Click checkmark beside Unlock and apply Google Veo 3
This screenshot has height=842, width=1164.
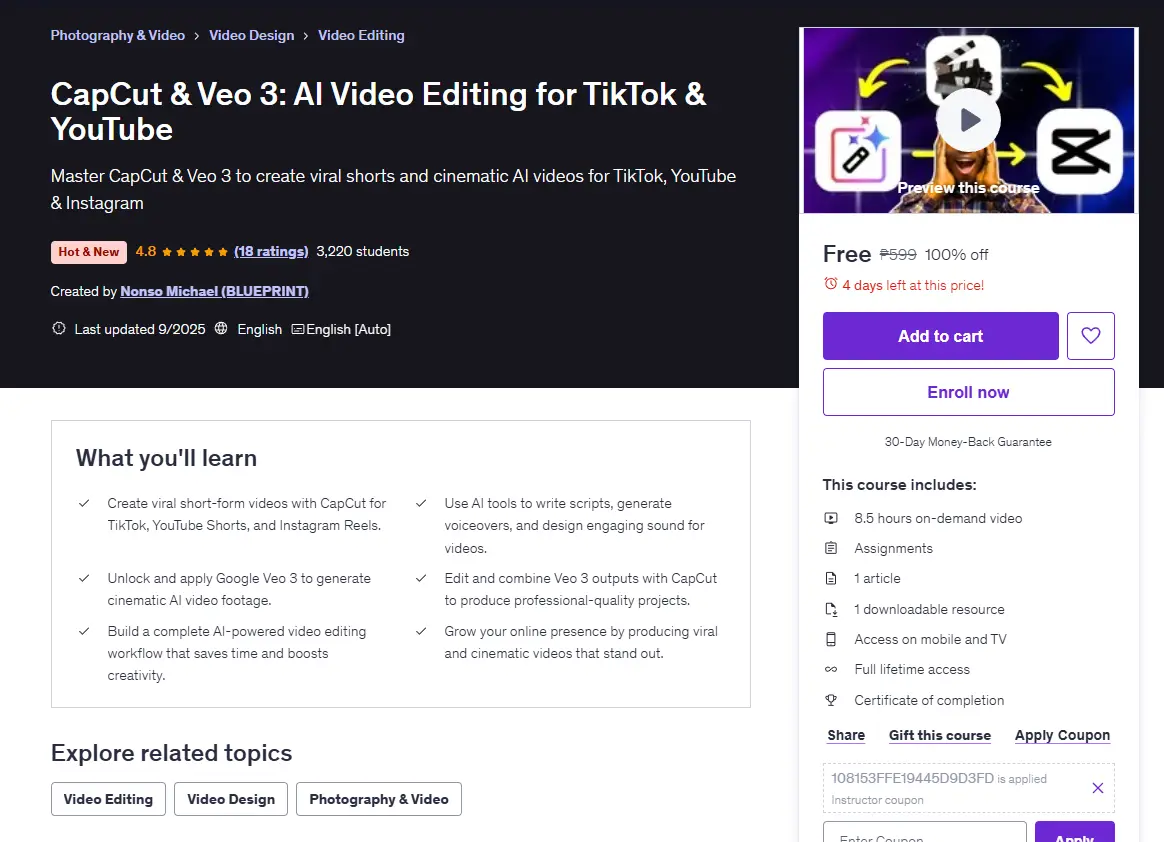[x=84, y=578]
